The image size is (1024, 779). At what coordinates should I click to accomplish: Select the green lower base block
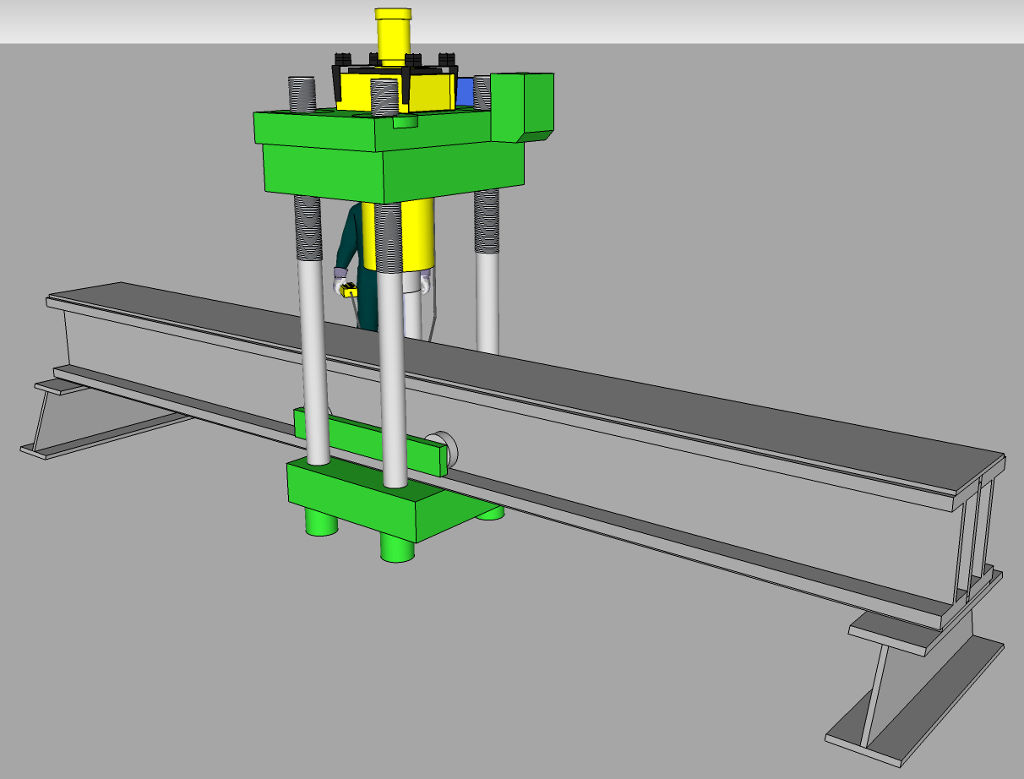pyautogui.click(x=370, y=495)
